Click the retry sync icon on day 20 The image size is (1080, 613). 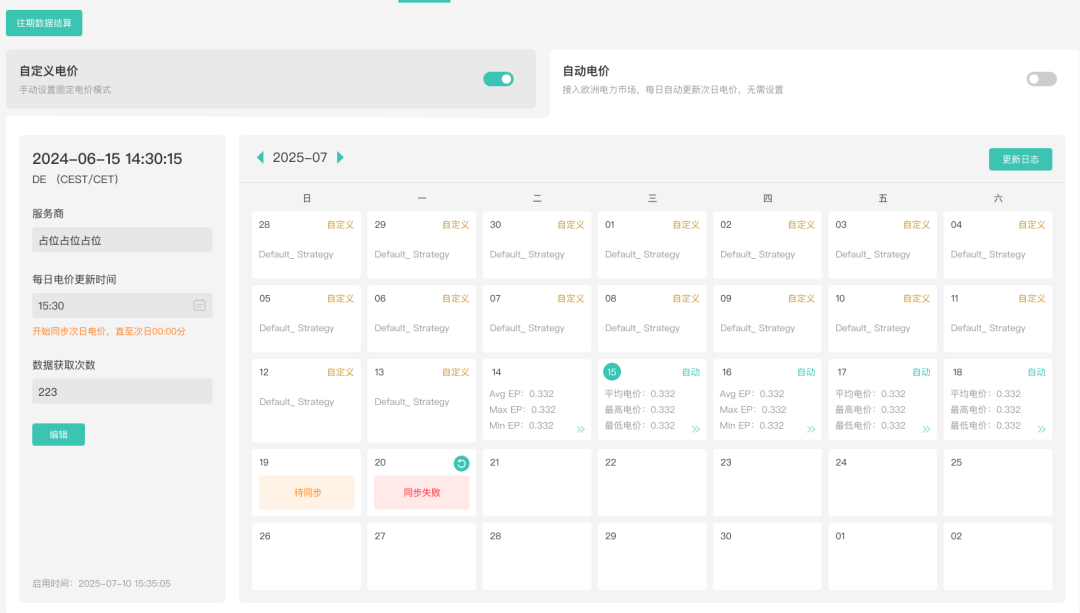click(x=461, y=463)
